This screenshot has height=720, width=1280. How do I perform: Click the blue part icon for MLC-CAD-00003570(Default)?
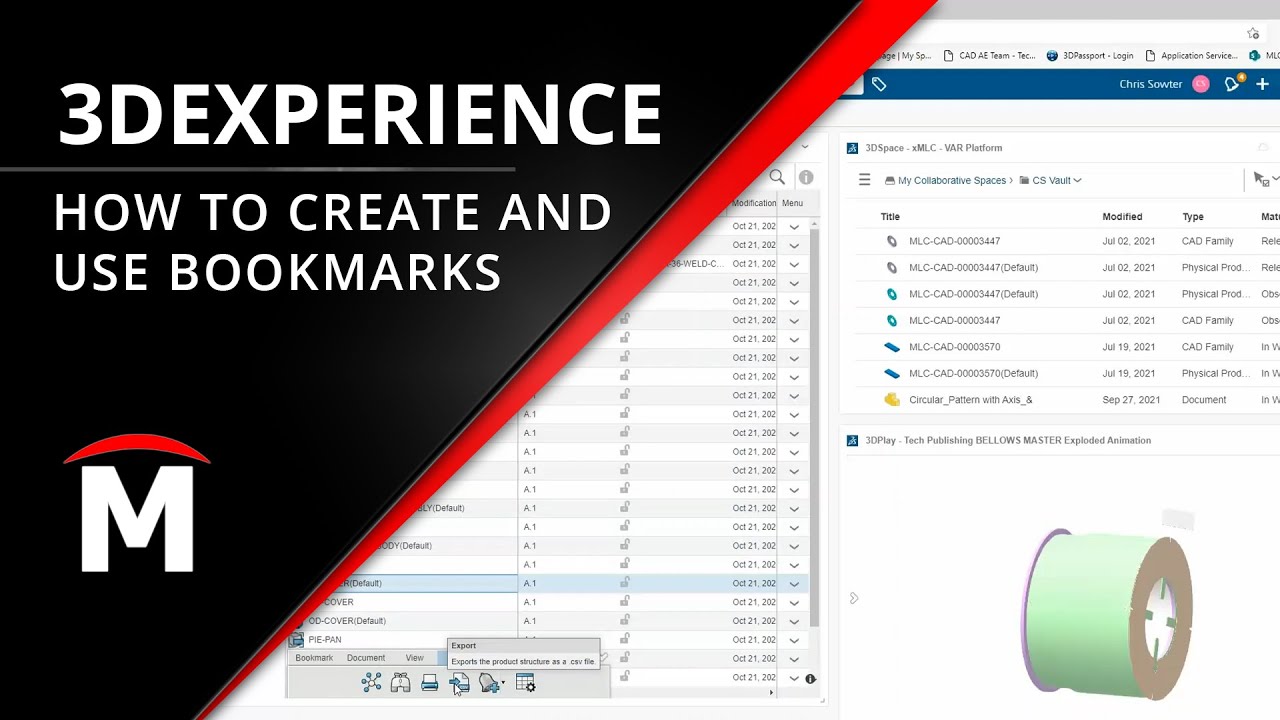tap(892, 373)
